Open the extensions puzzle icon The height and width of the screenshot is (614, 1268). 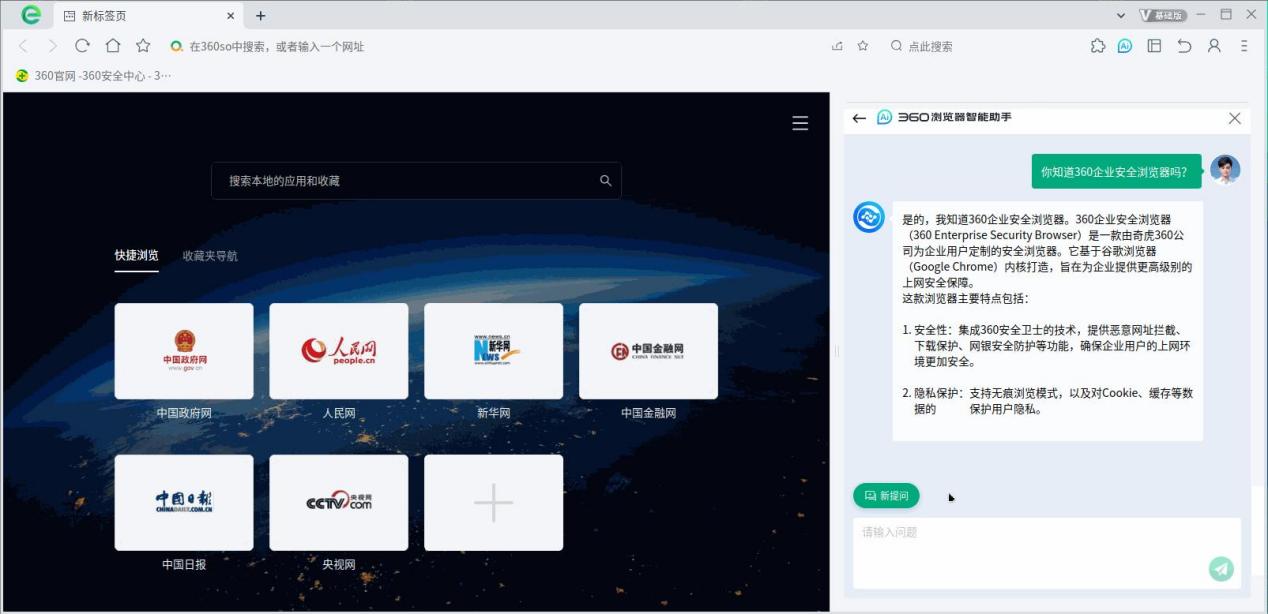click(x=1097, y=46)
